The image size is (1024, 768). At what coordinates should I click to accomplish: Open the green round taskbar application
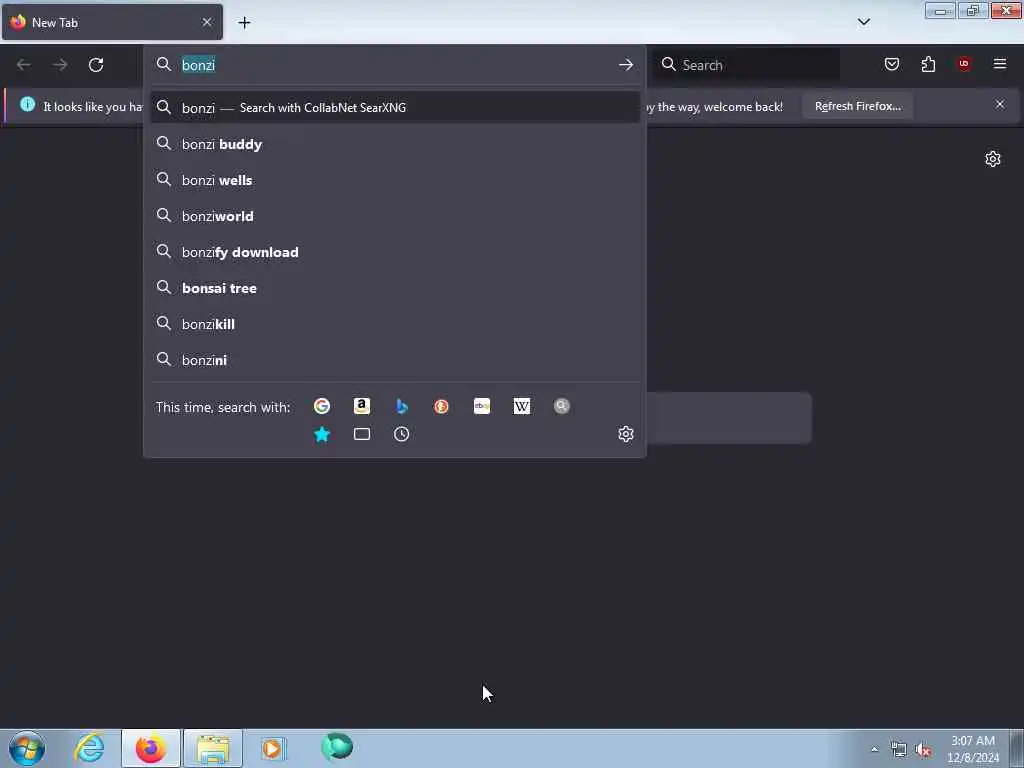(x=337, y=747)
